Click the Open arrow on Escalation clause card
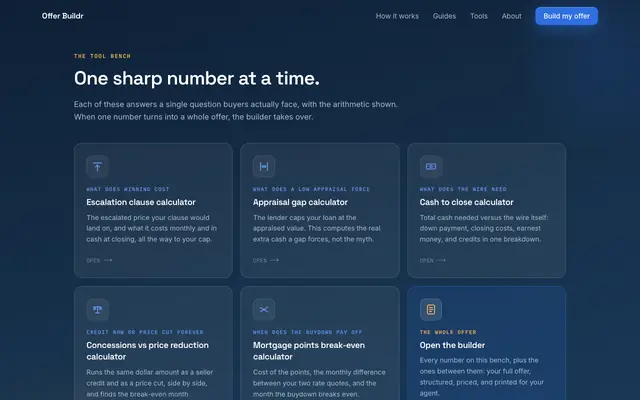This screenshot has height=400, width=640. pyautogui.click(x=108, y=260)
